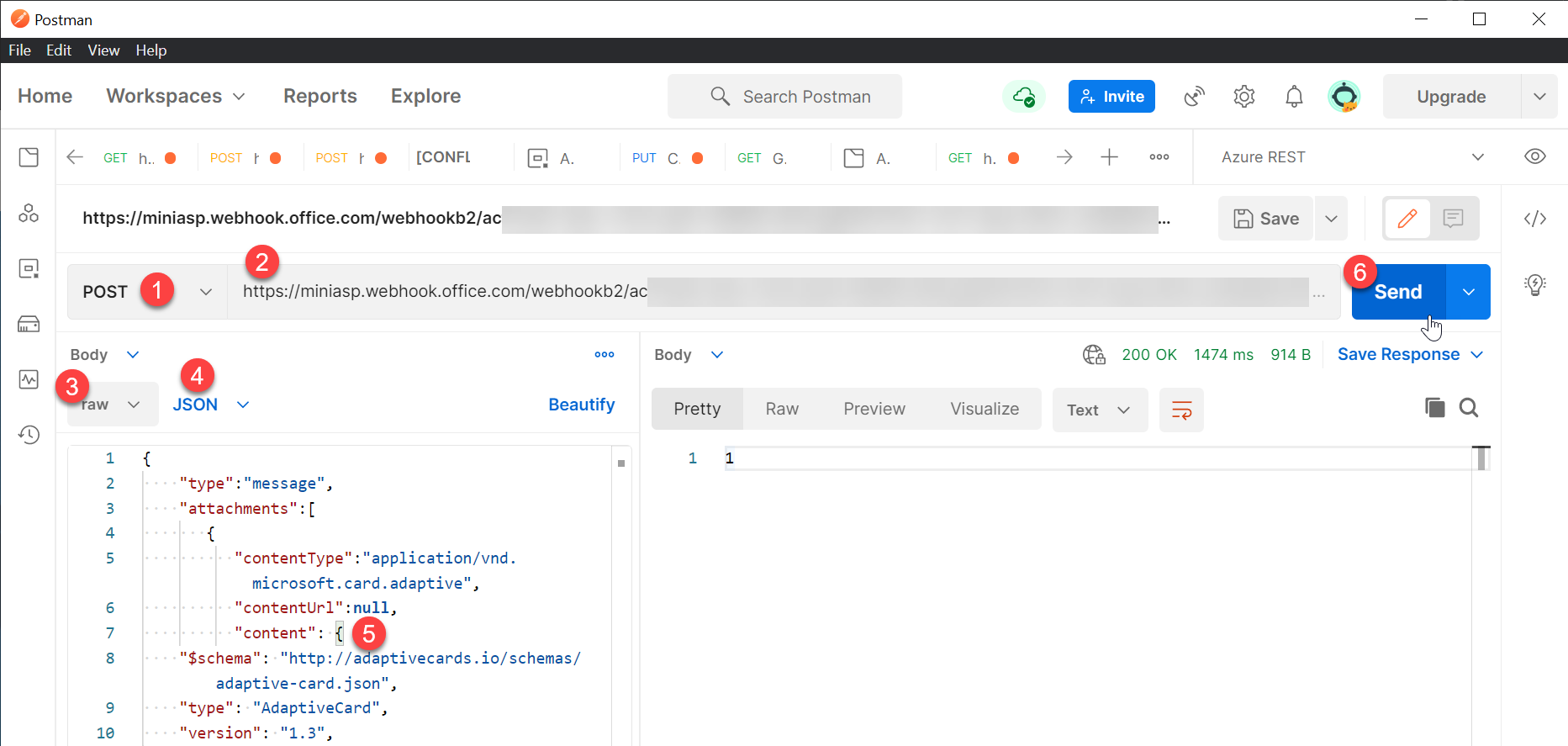Toggle response line wrap icon
The width and height of the screenshot is (1568, 746).
pyautogui.click(x=1181, y=410)
